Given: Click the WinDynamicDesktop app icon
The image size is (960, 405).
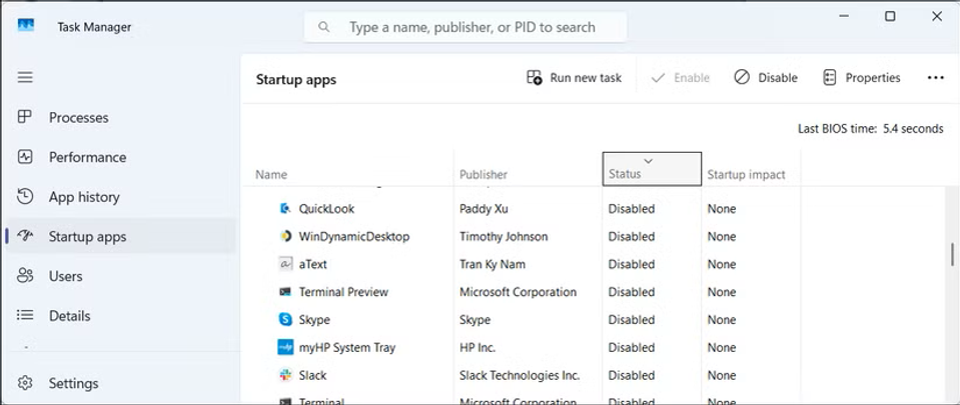Looking at the screenshot, I should [x=285, y=236].
